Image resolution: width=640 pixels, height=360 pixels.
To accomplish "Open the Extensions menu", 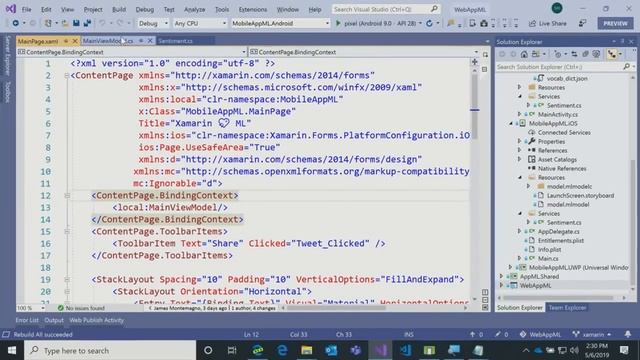I will tap(253, 9).
